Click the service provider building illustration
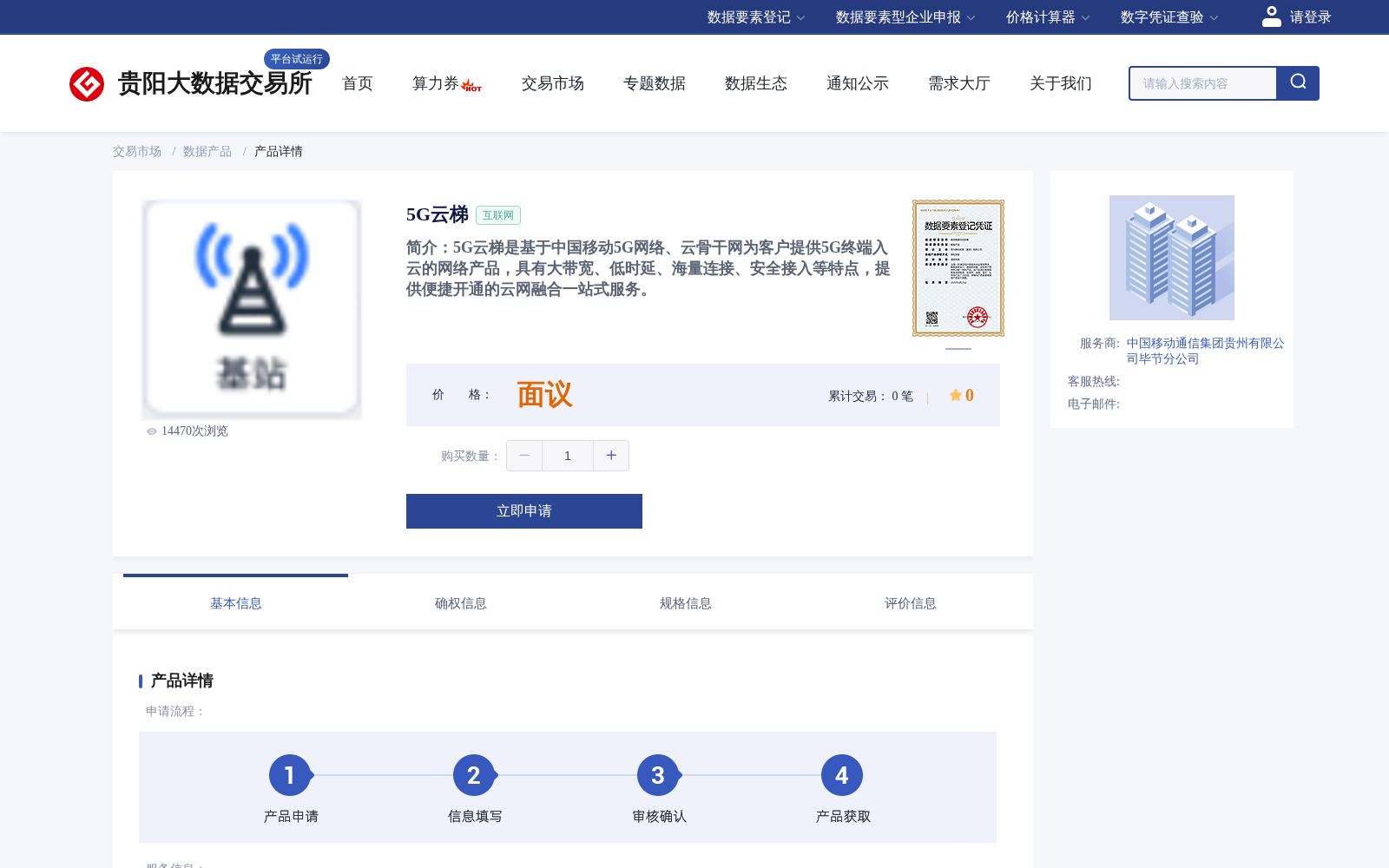 pos(1172,258)
